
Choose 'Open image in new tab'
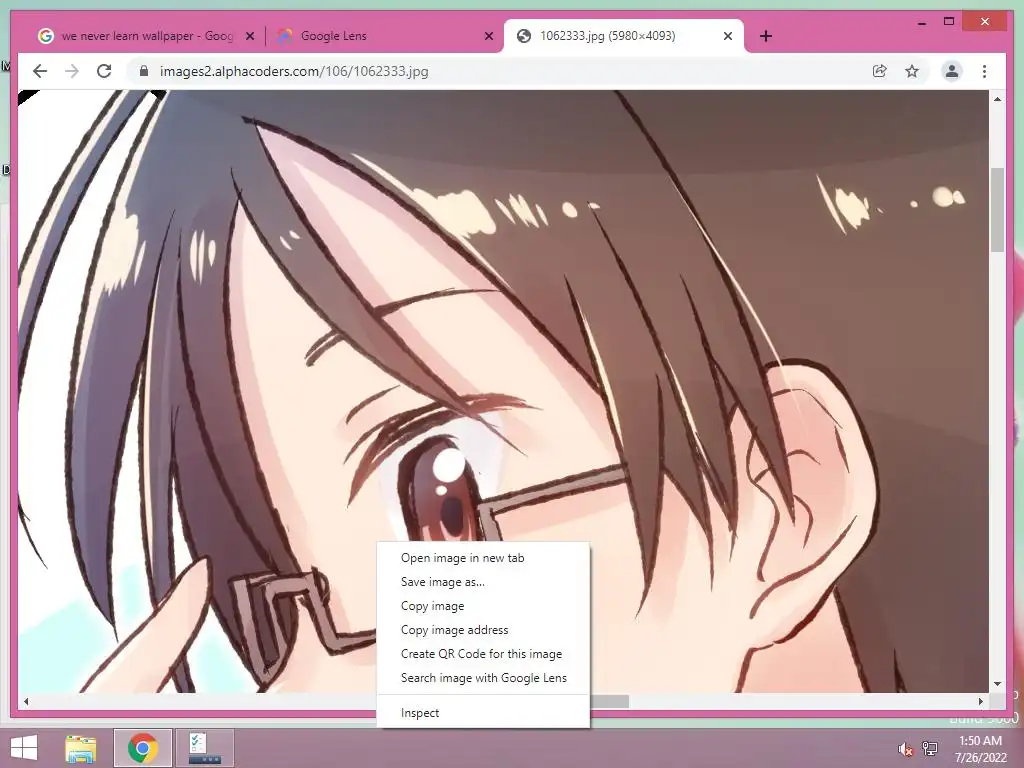click(483, 558)
